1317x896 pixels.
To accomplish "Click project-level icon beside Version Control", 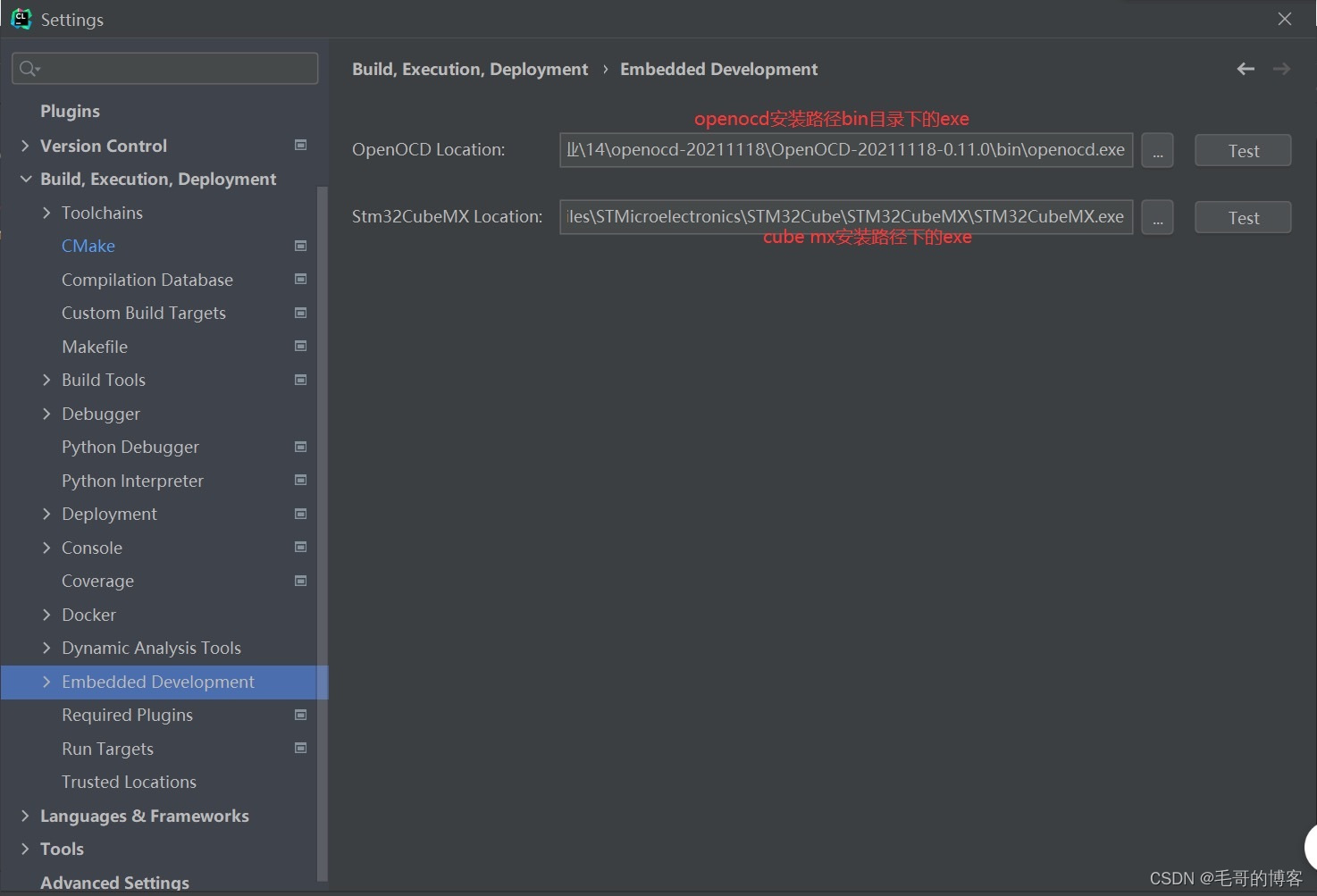I will click(x=301, y=145).
